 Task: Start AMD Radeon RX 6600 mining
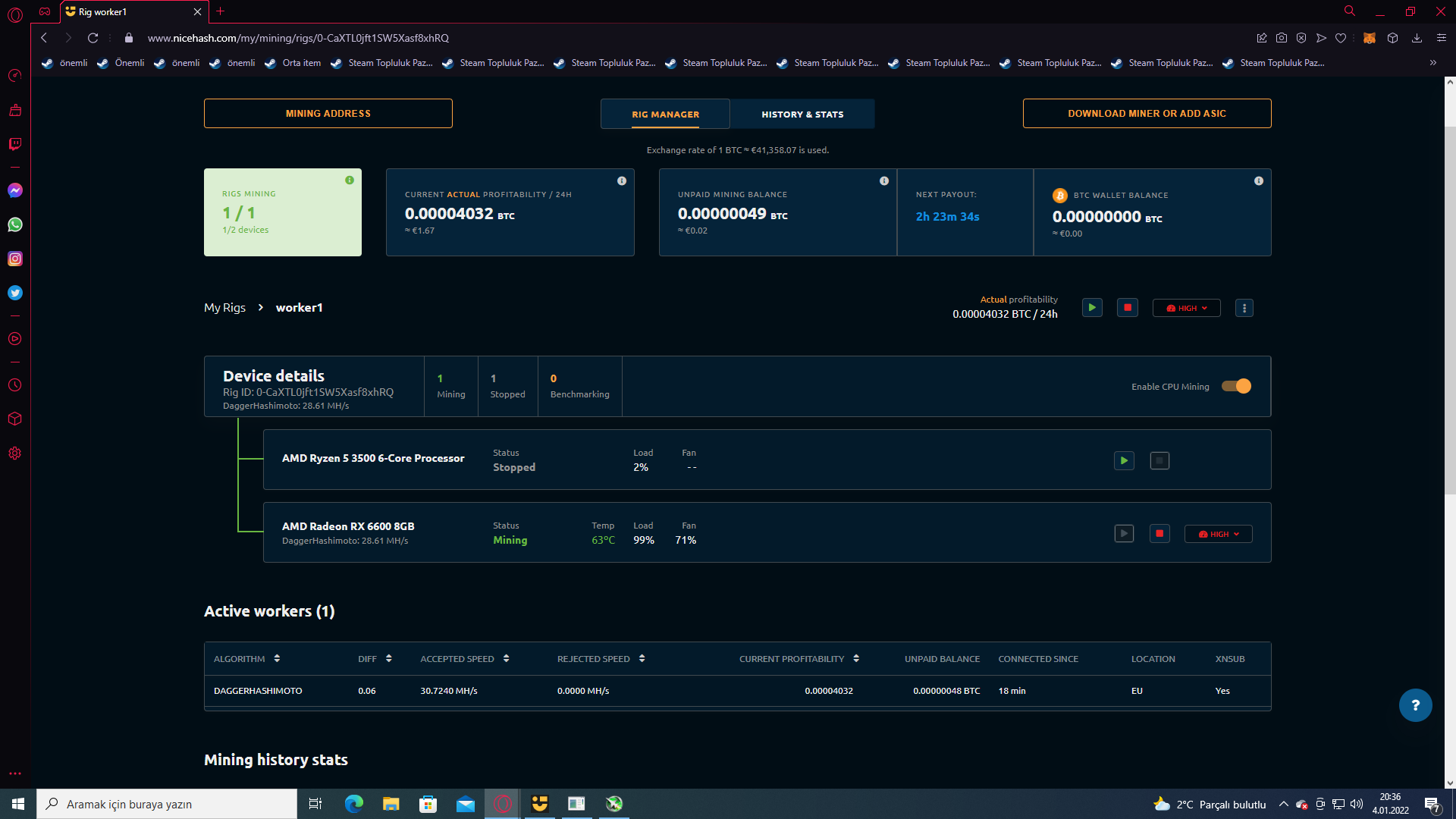pyautogui.click(x=1124, y=533)
